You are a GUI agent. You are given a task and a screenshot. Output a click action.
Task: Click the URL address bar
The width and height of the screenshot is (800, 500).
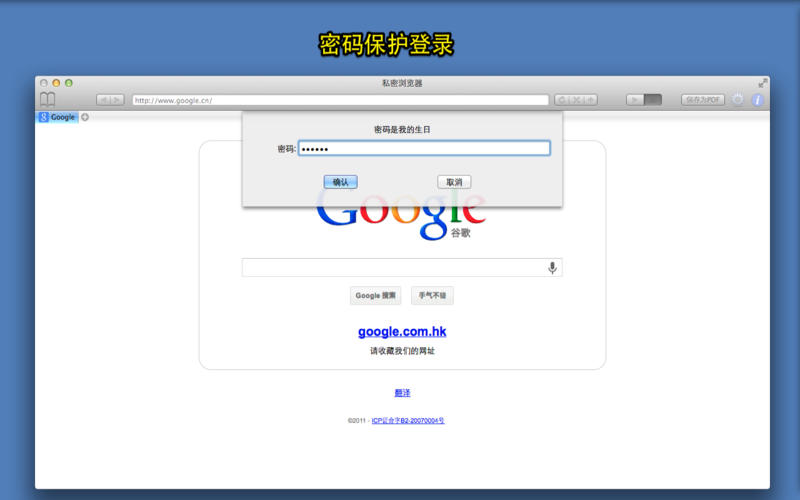[x=340, y=100]
